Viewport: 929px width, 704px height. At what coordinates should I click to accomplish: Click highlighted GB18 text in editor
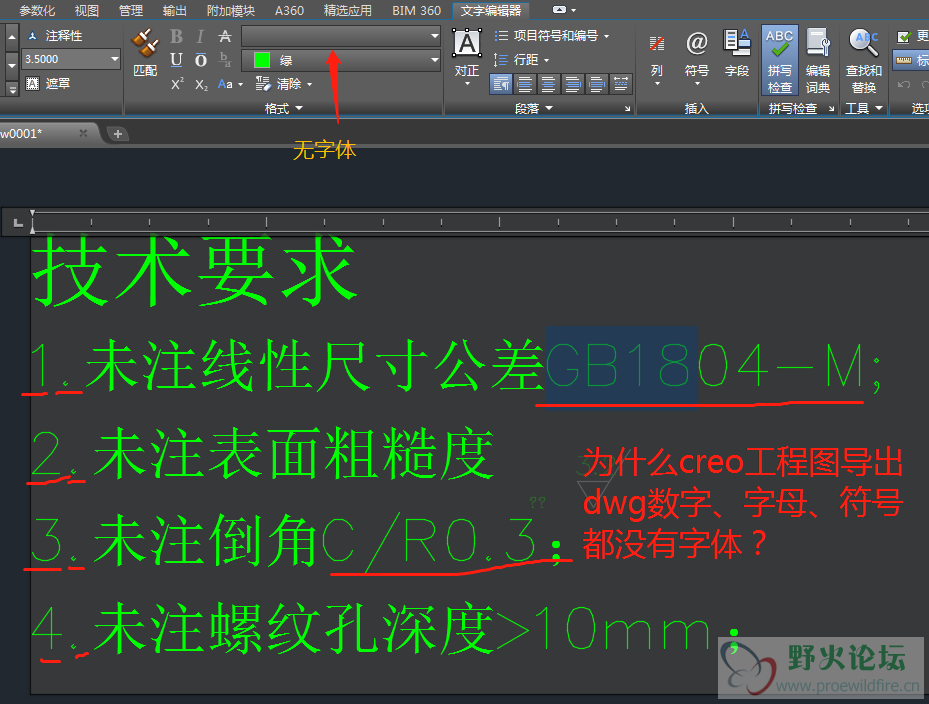coord(622,364)
